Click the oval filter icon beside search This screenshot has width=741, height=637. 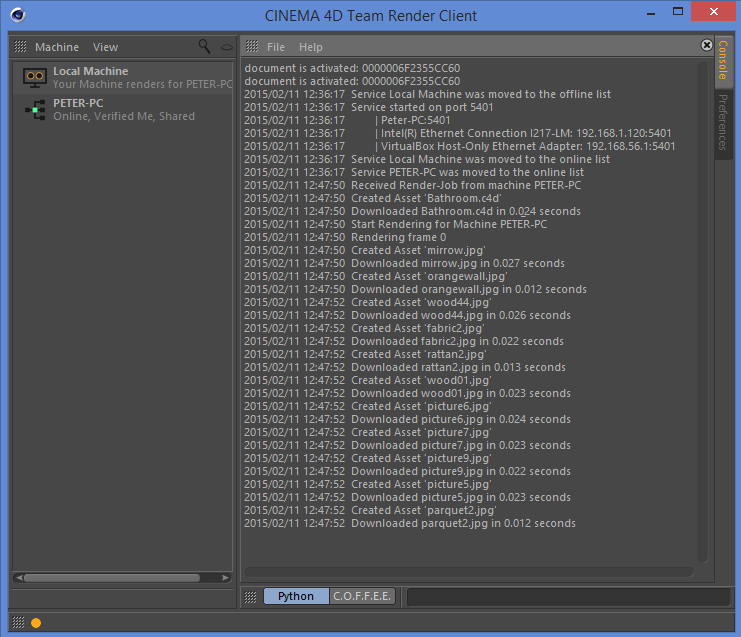227,47
